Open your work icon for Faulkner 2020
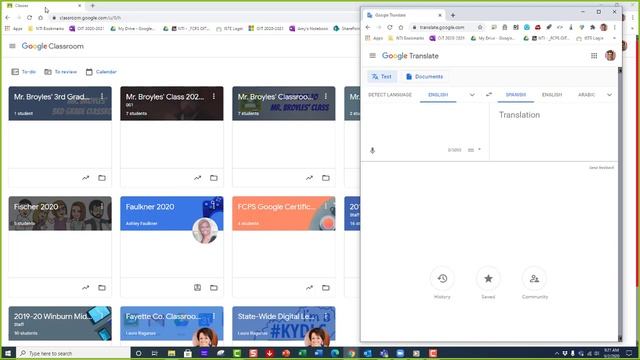Image resolution: width=640 pixels, height=360 pixels. [x=198, y=288]
